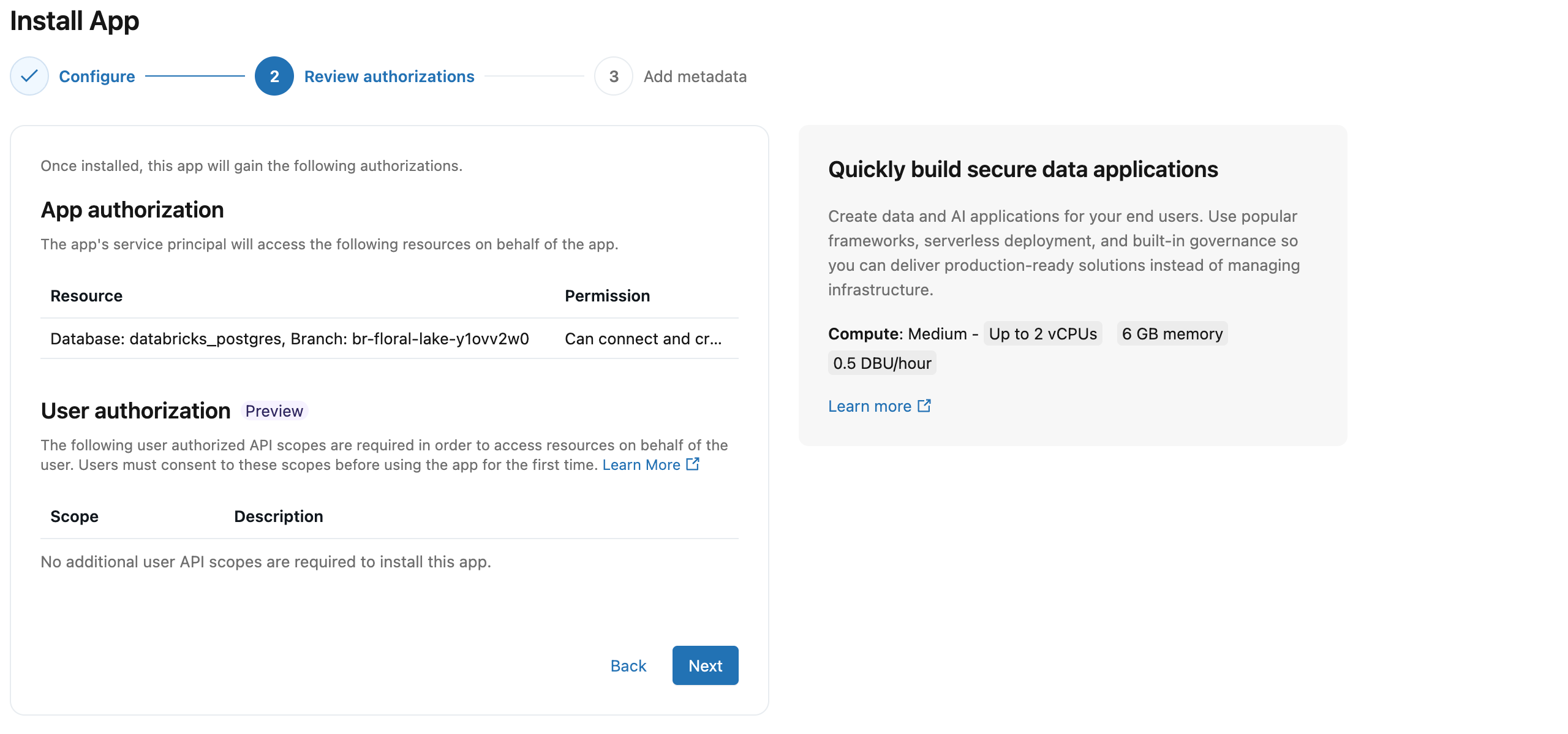Click the Back button
The image size is (1568, 734).
coord(627,665)
